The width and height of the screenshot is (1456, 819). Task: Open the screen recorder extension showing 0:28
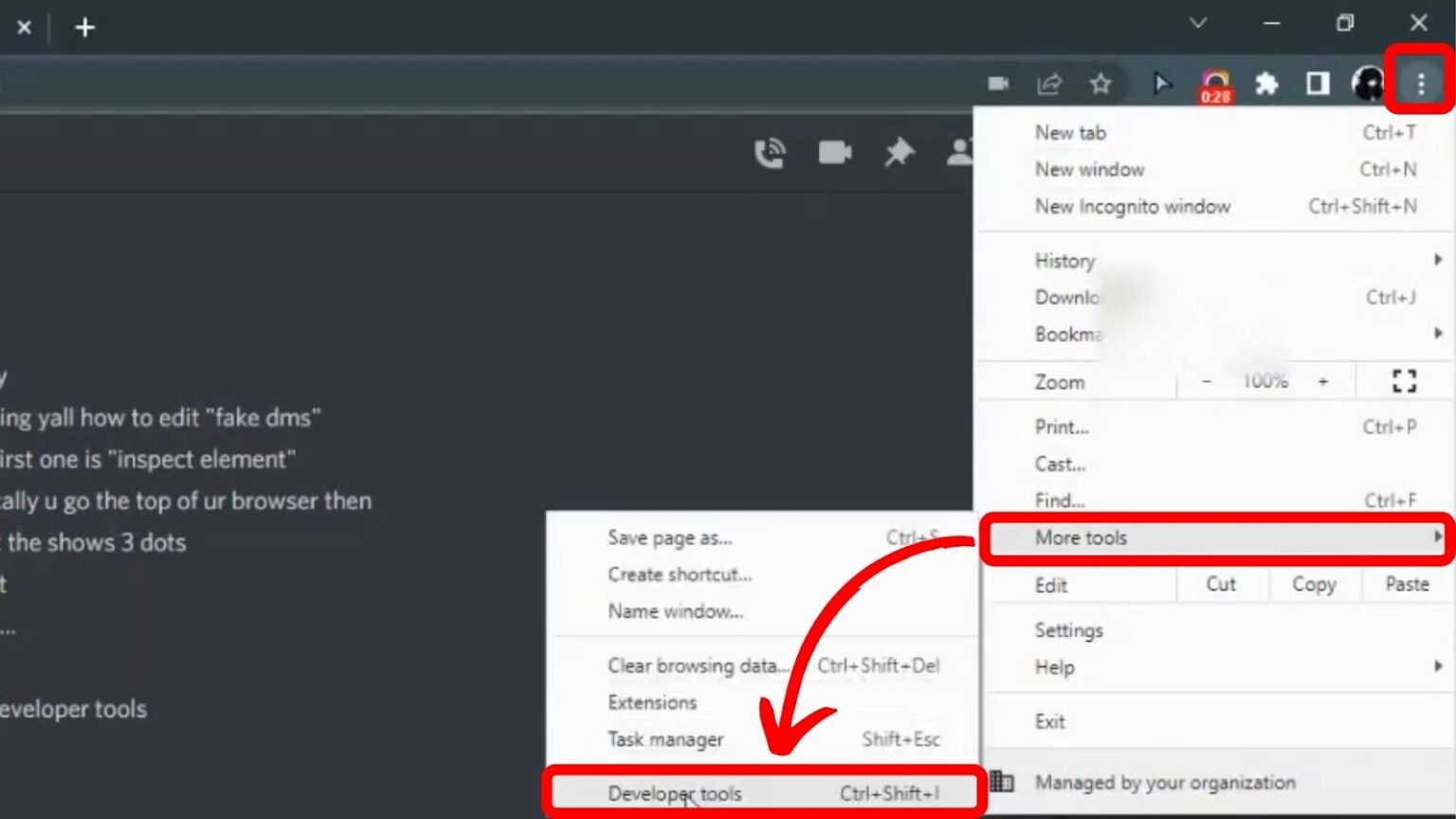[1214, 83]
